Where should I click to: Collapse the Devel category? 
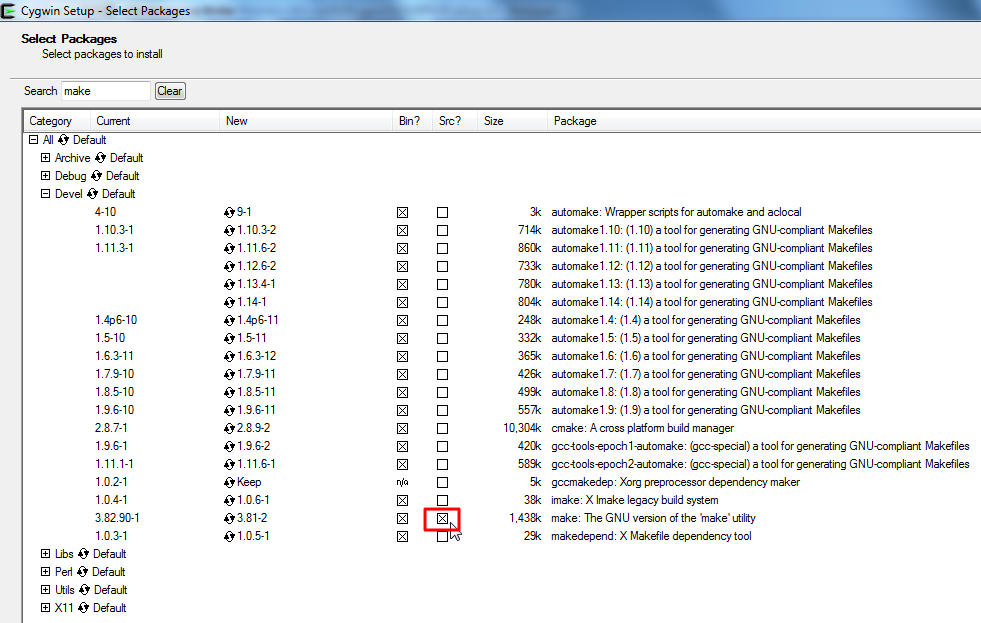[45, 194]
